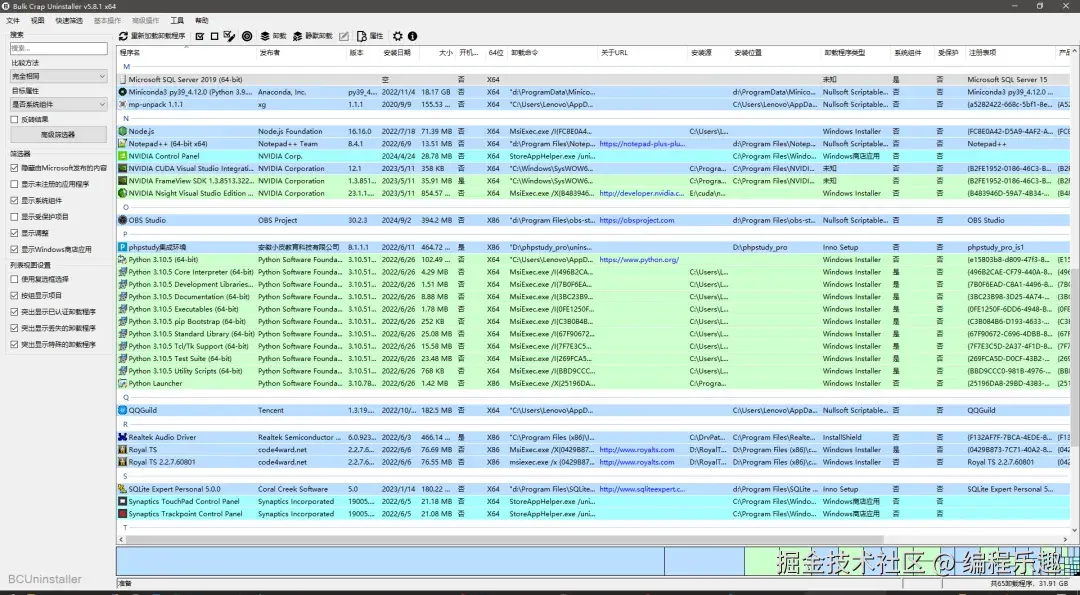Click the phpstudy集成环境 row icon
1080x595 pixels.
[123, 247]
